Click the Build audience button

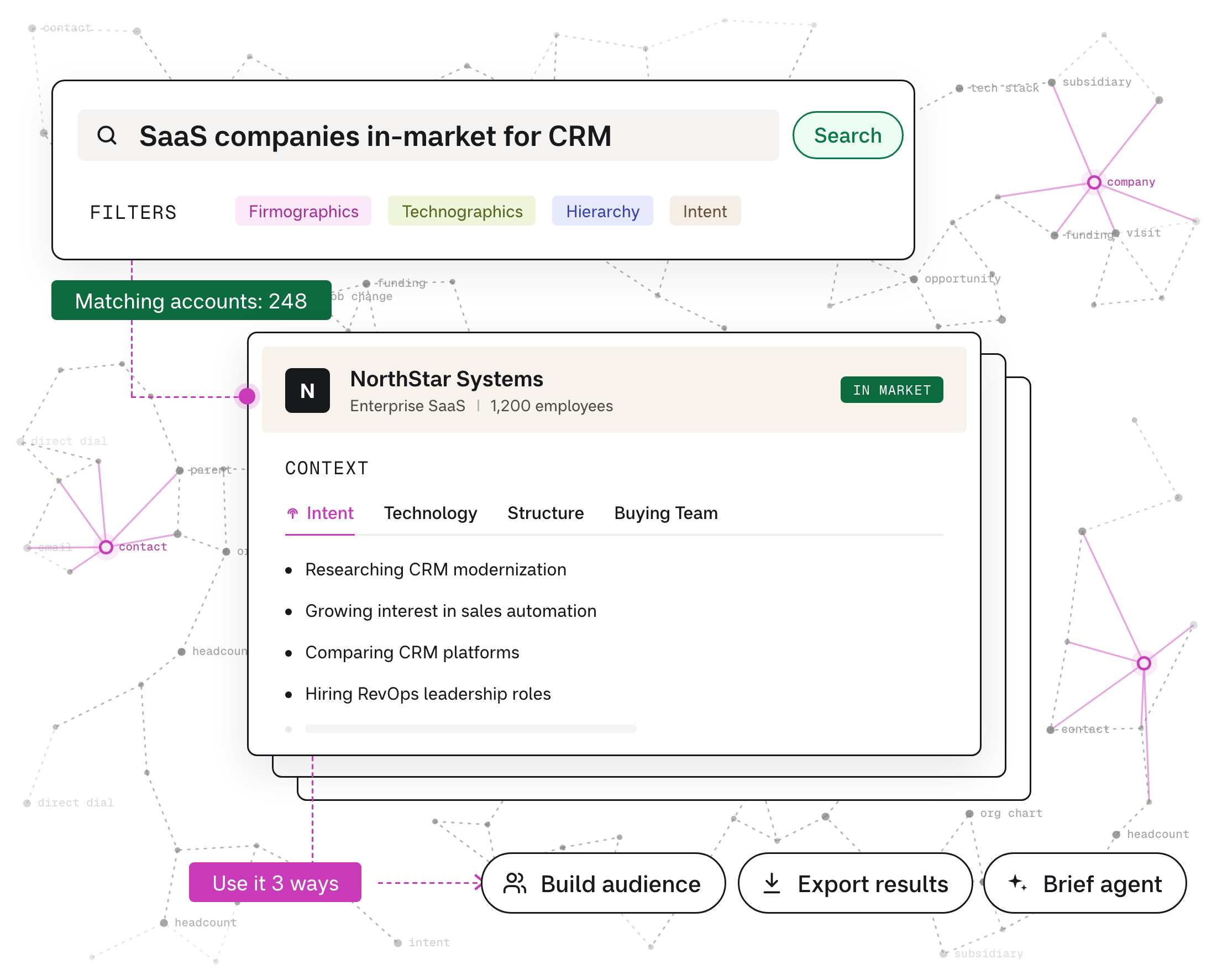click(x=604, y=883)
